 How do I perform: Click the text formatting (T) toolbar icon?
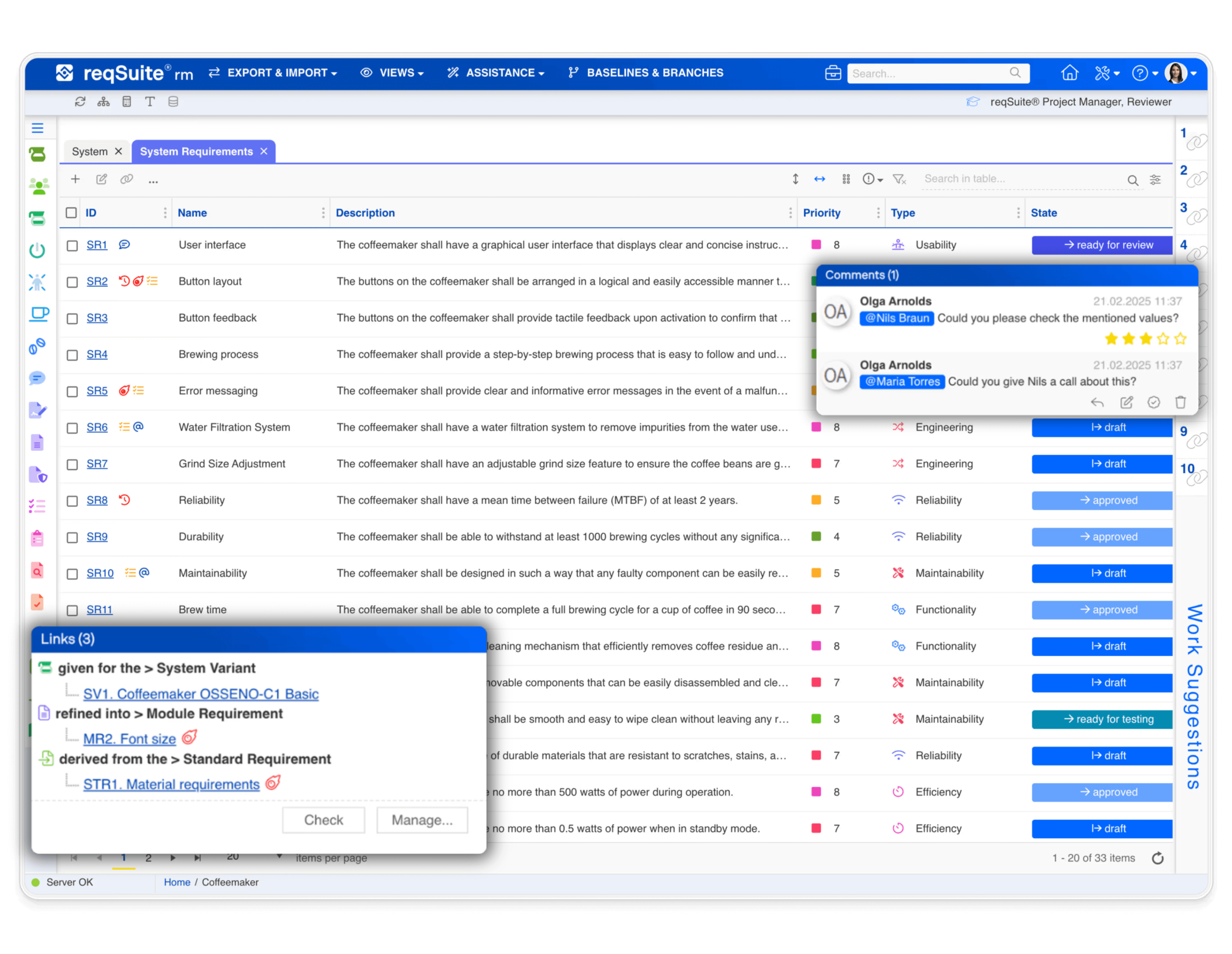coord(150,101)
